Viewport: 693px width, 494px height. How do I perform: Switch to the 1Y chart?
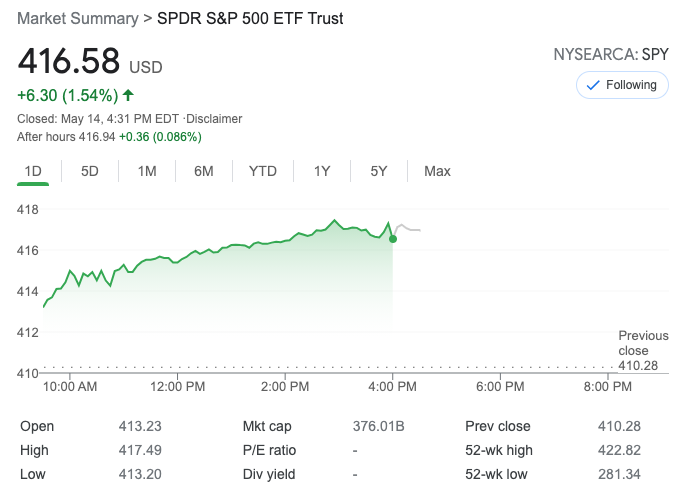coord(322,171)
